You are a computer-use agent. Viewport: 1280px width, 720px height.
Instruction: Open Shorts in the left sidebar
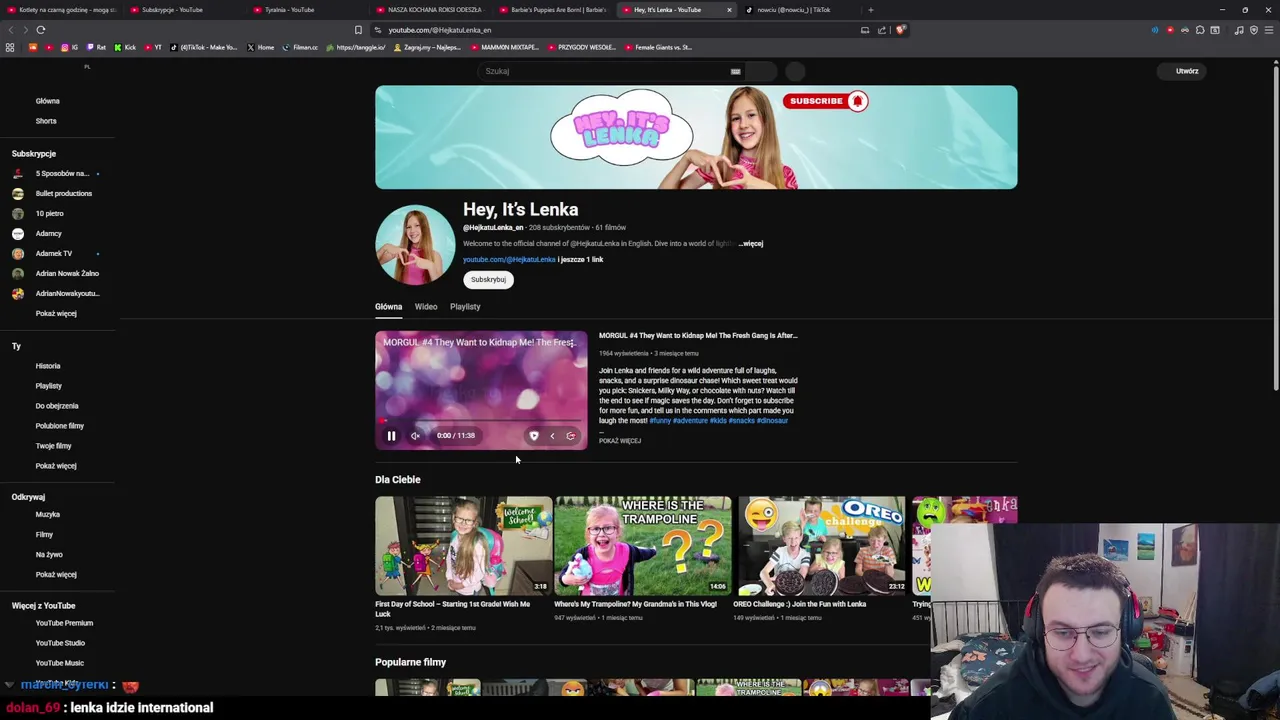pyautogui.click(x=46, y=121)
